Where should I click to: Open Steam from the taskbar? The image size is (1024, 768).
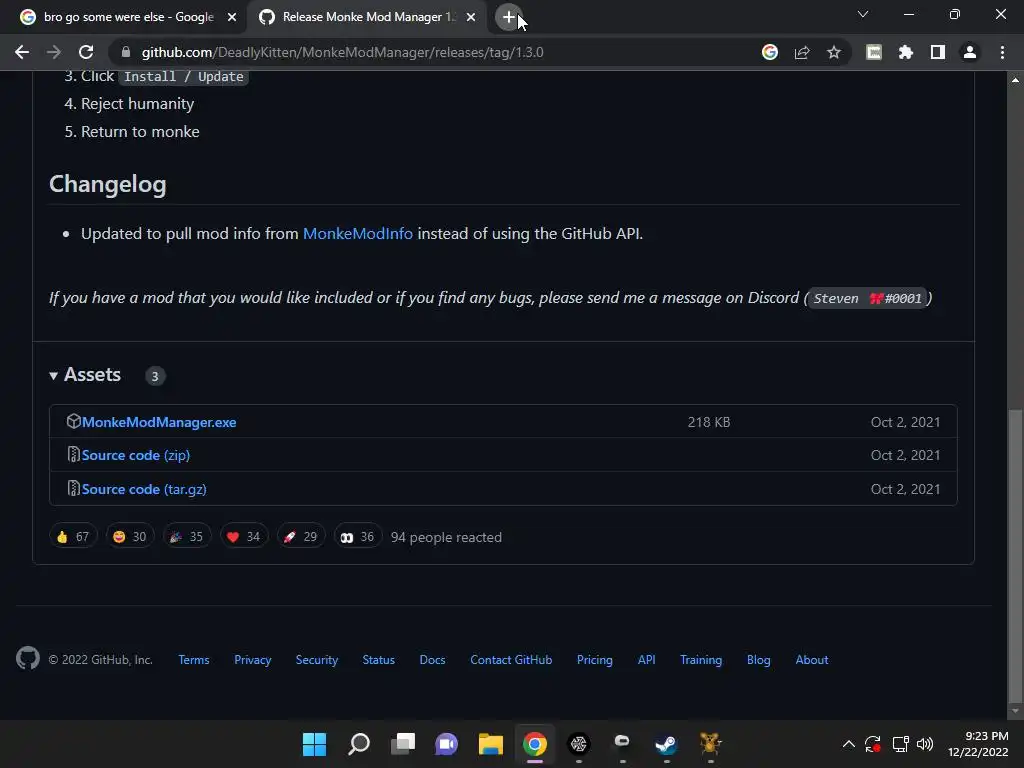click(x=666, y=744)
